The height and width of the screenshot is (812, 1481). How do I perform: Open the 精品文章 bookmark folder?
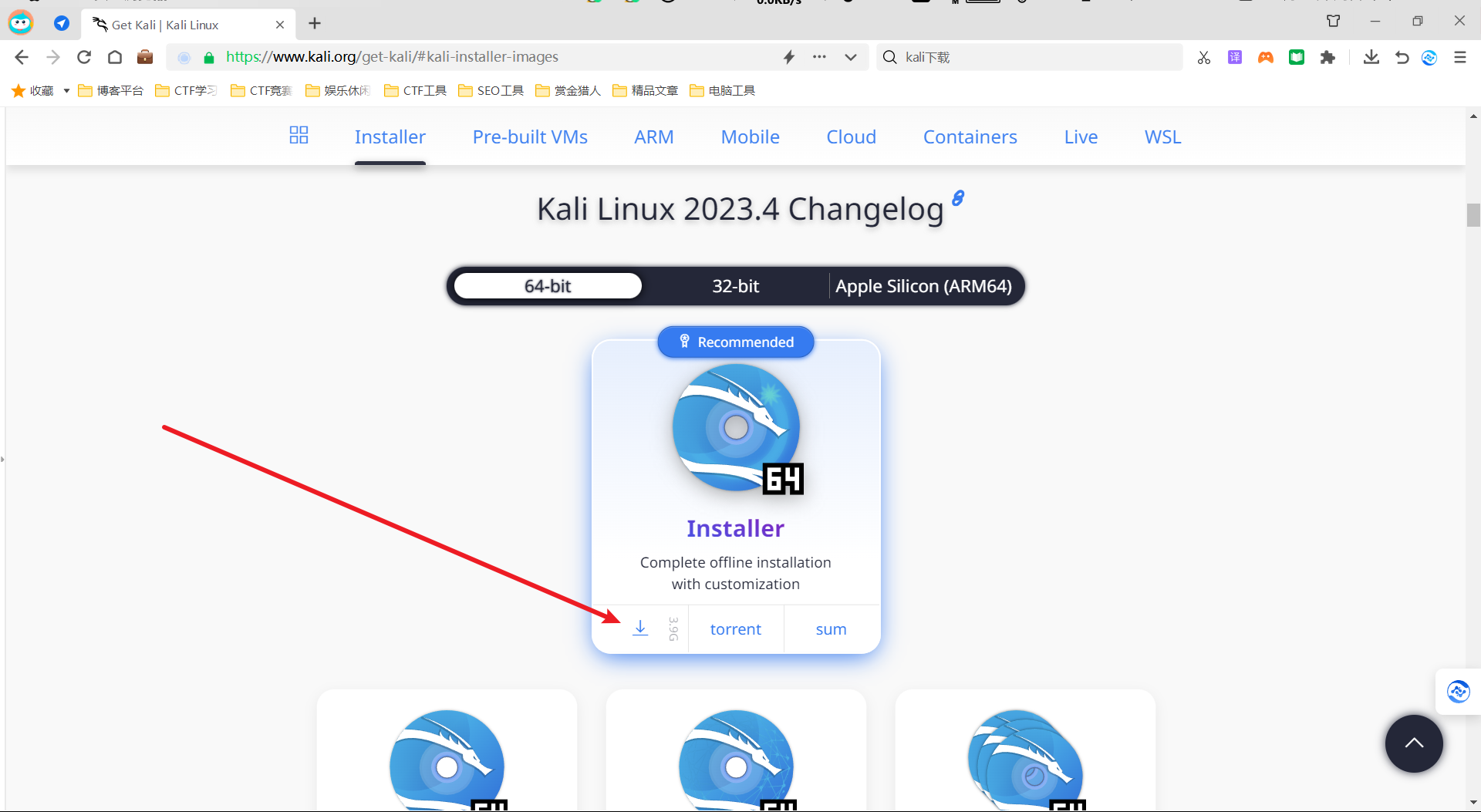click(645, 90)
